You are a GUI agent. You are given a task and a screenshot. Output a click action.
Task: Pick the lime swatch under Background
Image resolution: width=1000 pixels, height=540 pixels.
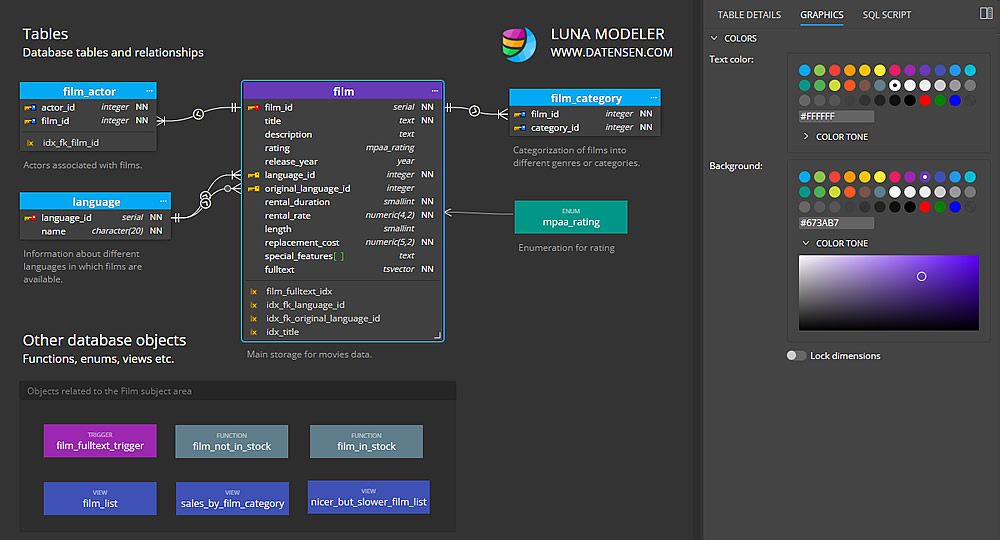click(x=835, y=191)
